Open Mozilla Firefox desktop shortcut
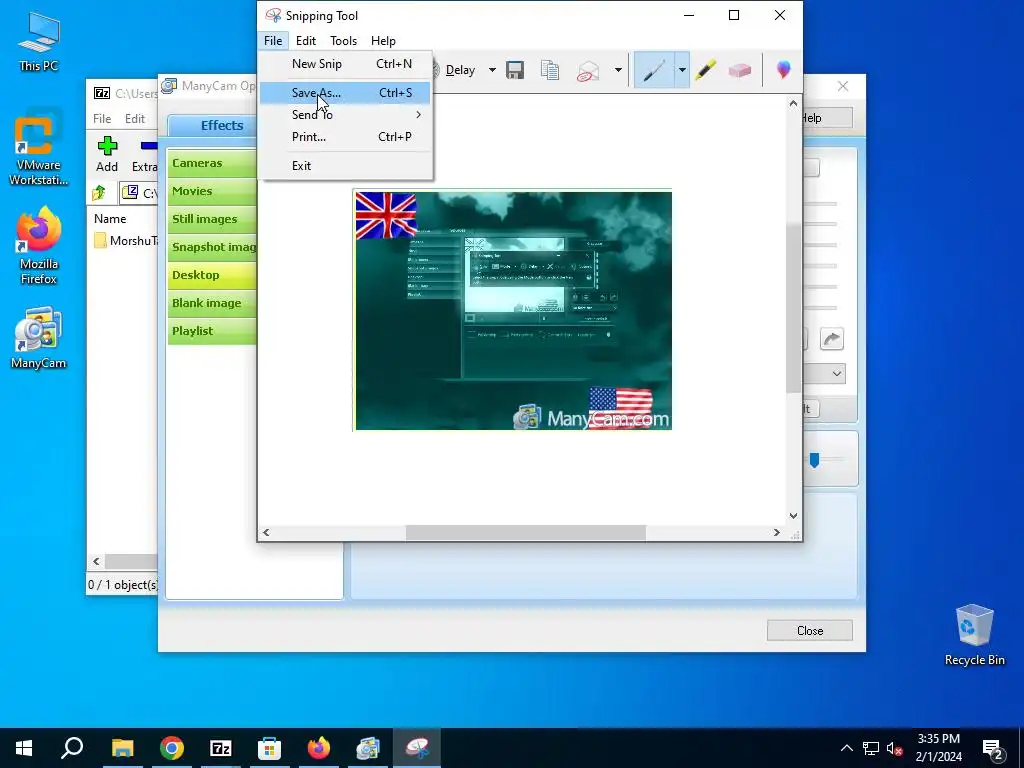The height and width of the screenshot is (768, 1024). pyautogui.click(x=39, y=246)
